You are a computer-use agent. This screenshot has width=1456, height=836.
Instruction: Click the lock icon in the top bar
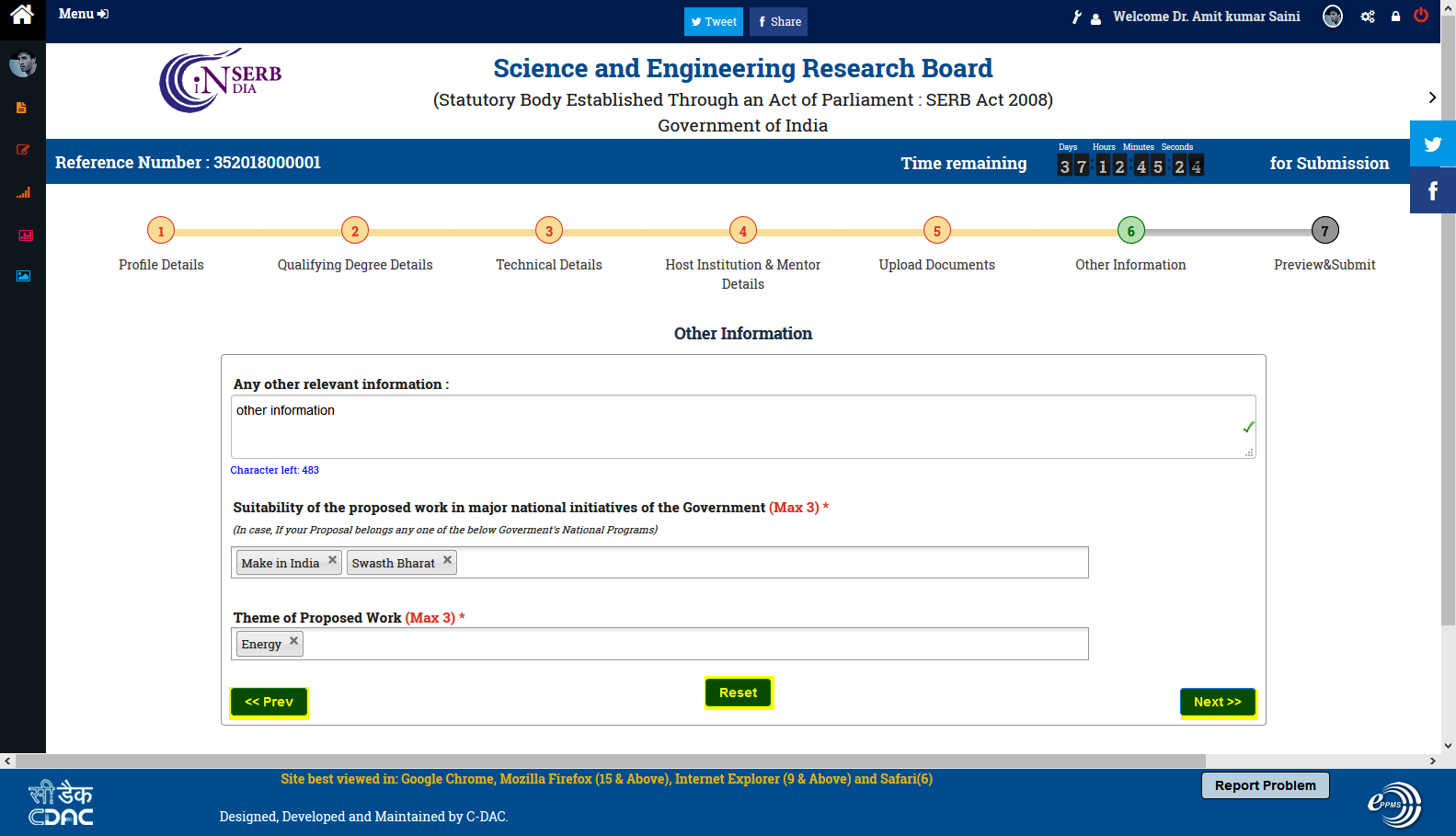[x=1395, y=17]
